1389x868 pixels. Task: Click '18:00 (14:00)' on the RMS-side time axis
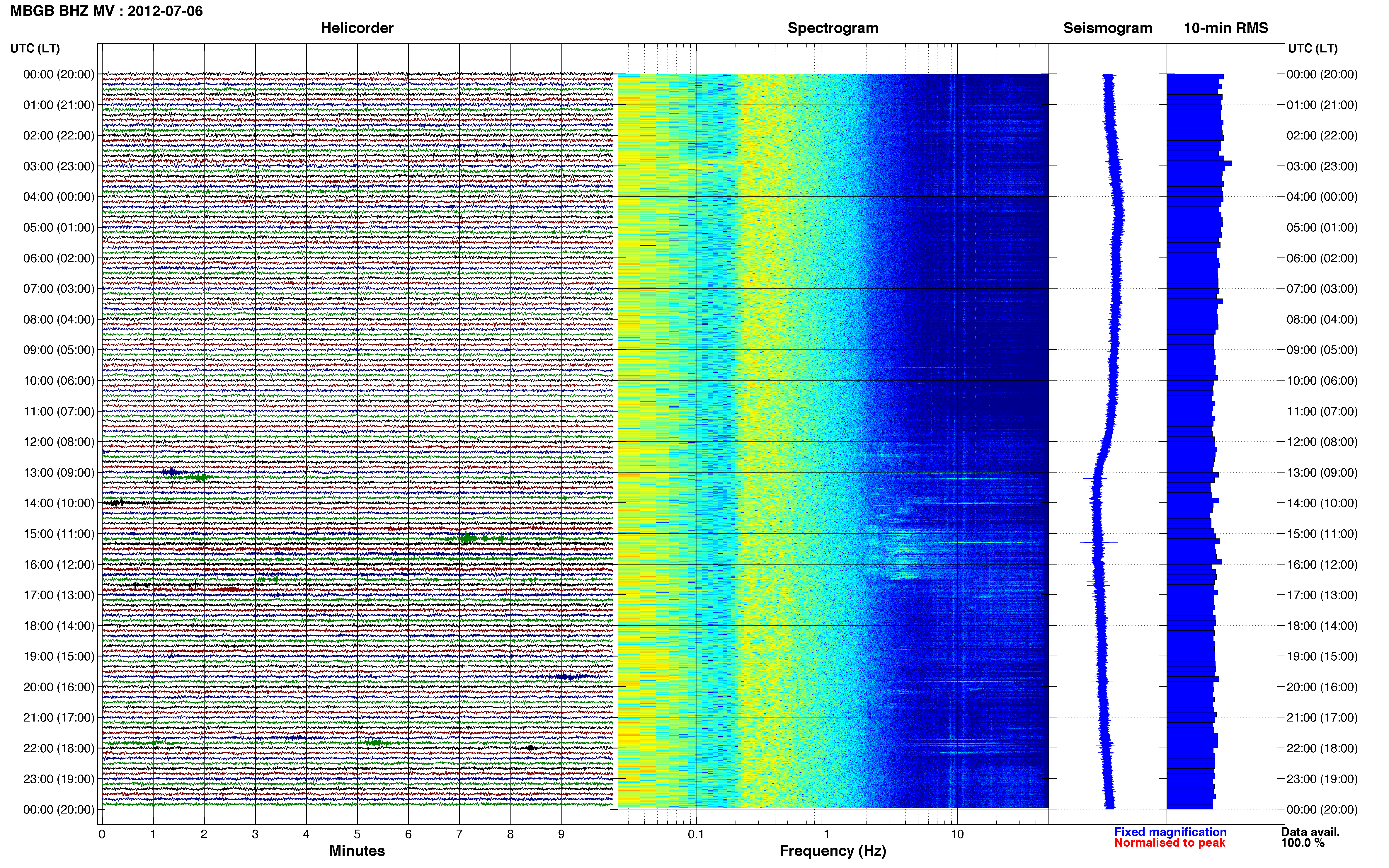coord(1322,626)
